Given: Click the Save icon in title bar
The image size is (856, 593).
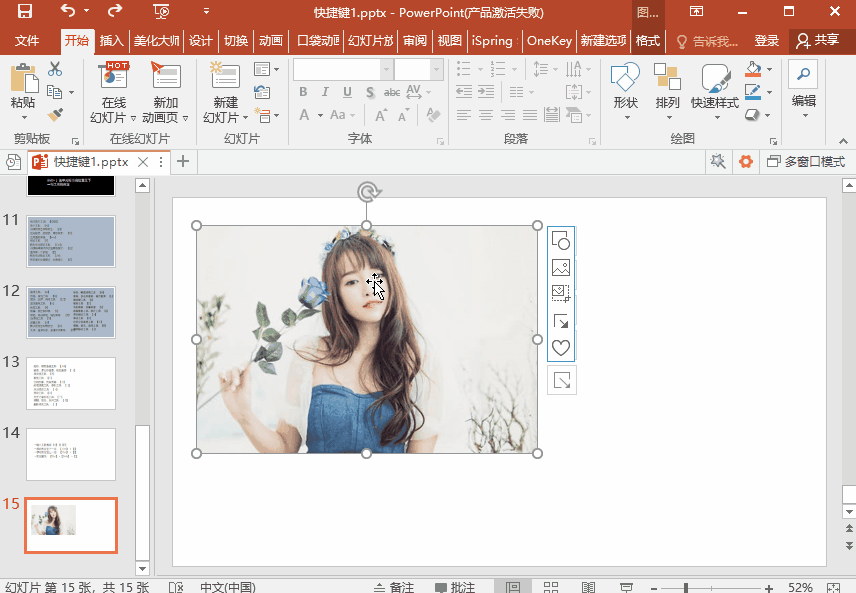Looking at the screenshot, I should (25, 12).
